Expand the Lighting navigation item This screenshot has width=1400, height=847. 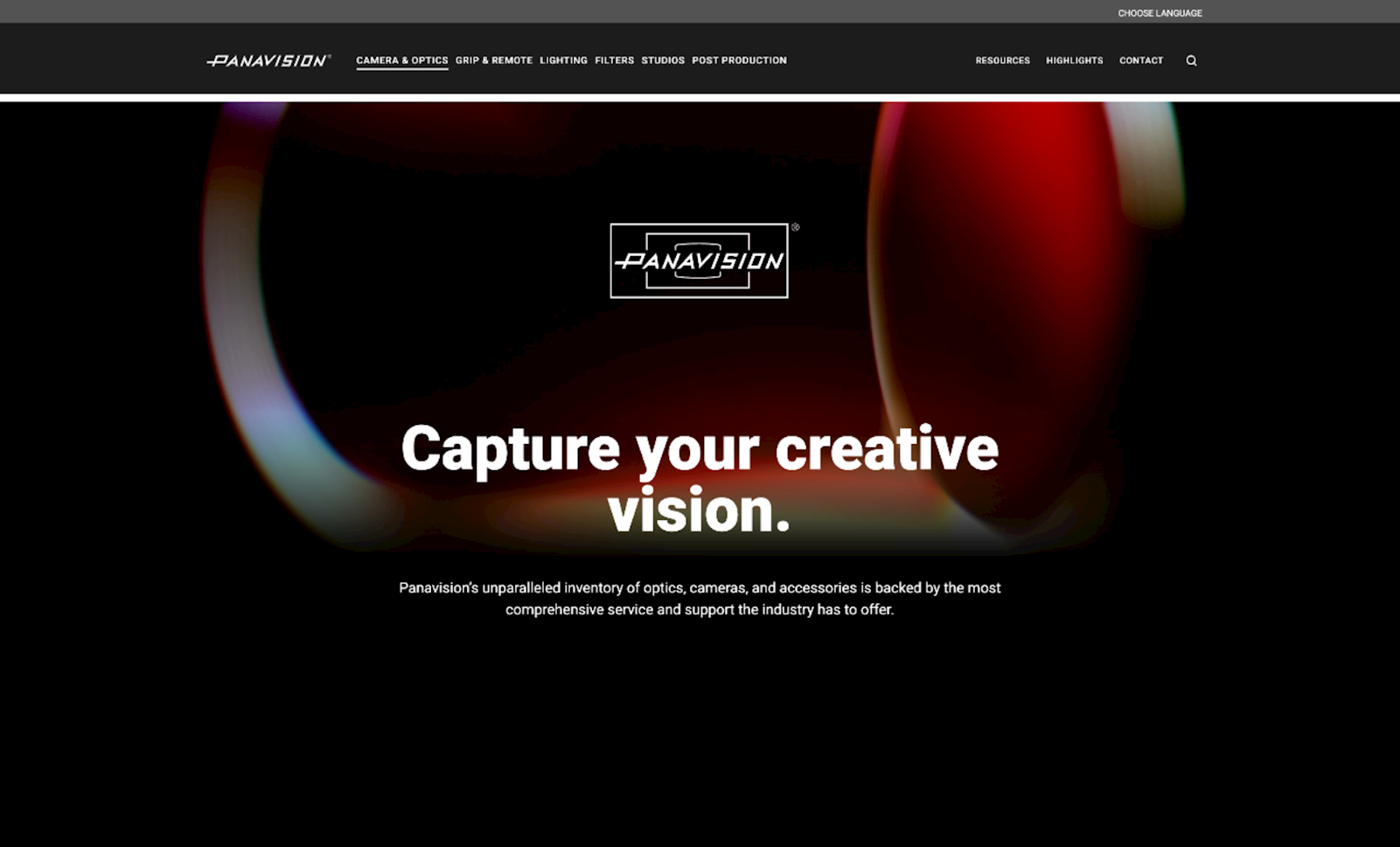[x=563, y=60]
